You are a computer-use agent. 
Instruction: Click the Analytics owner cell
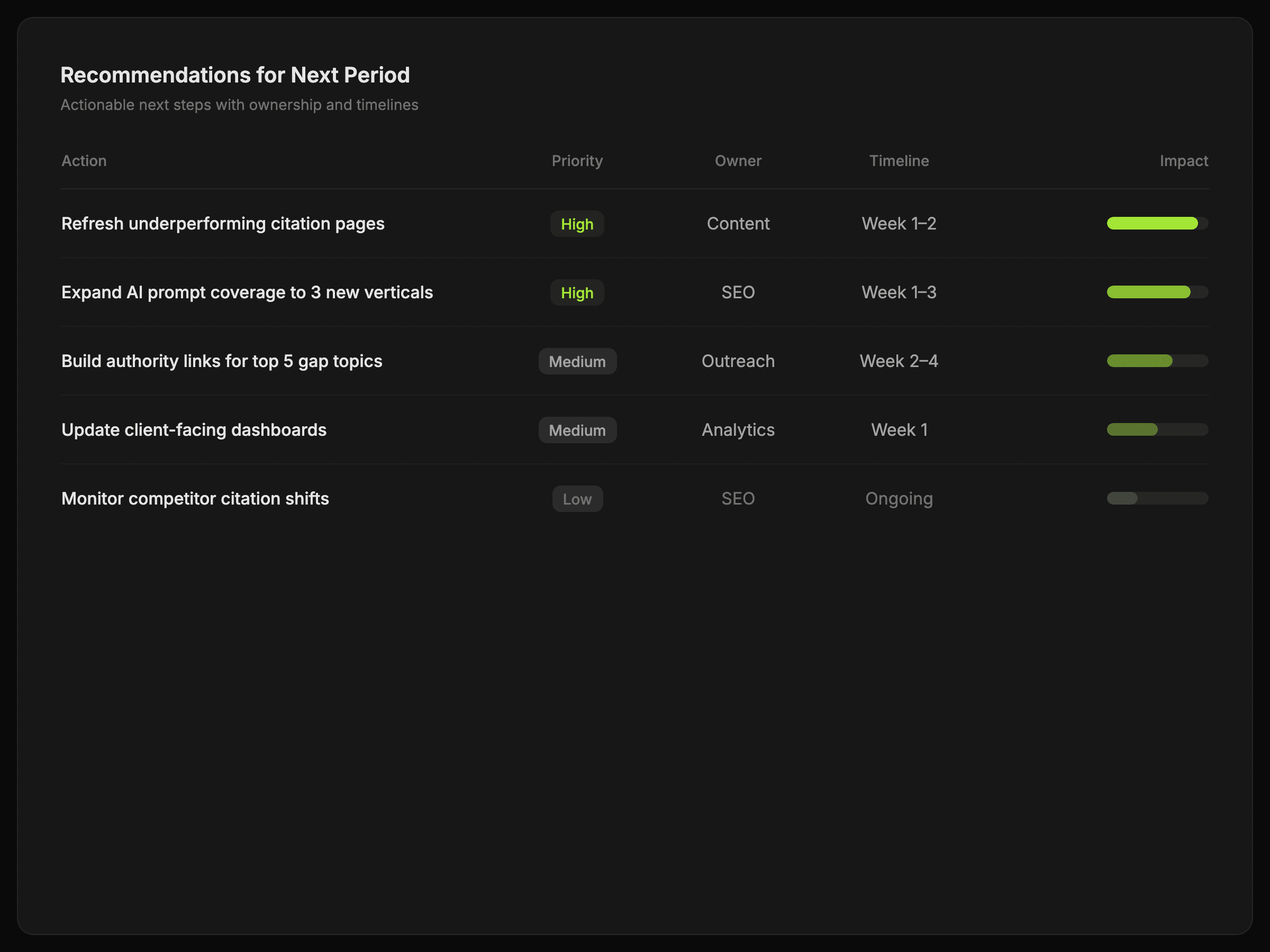738,430
